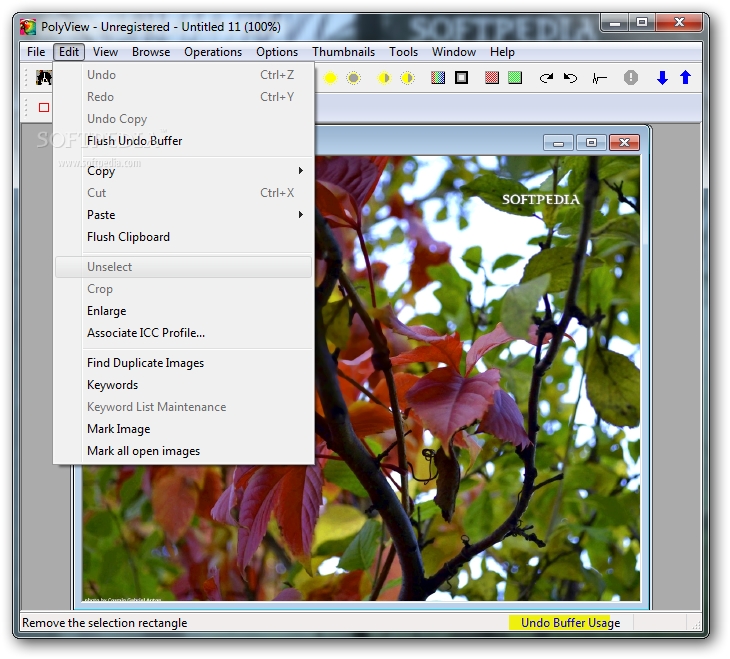Open Associate ICC Profile dialog
Screen dimensions: 730x659
[x=184, y=333]
